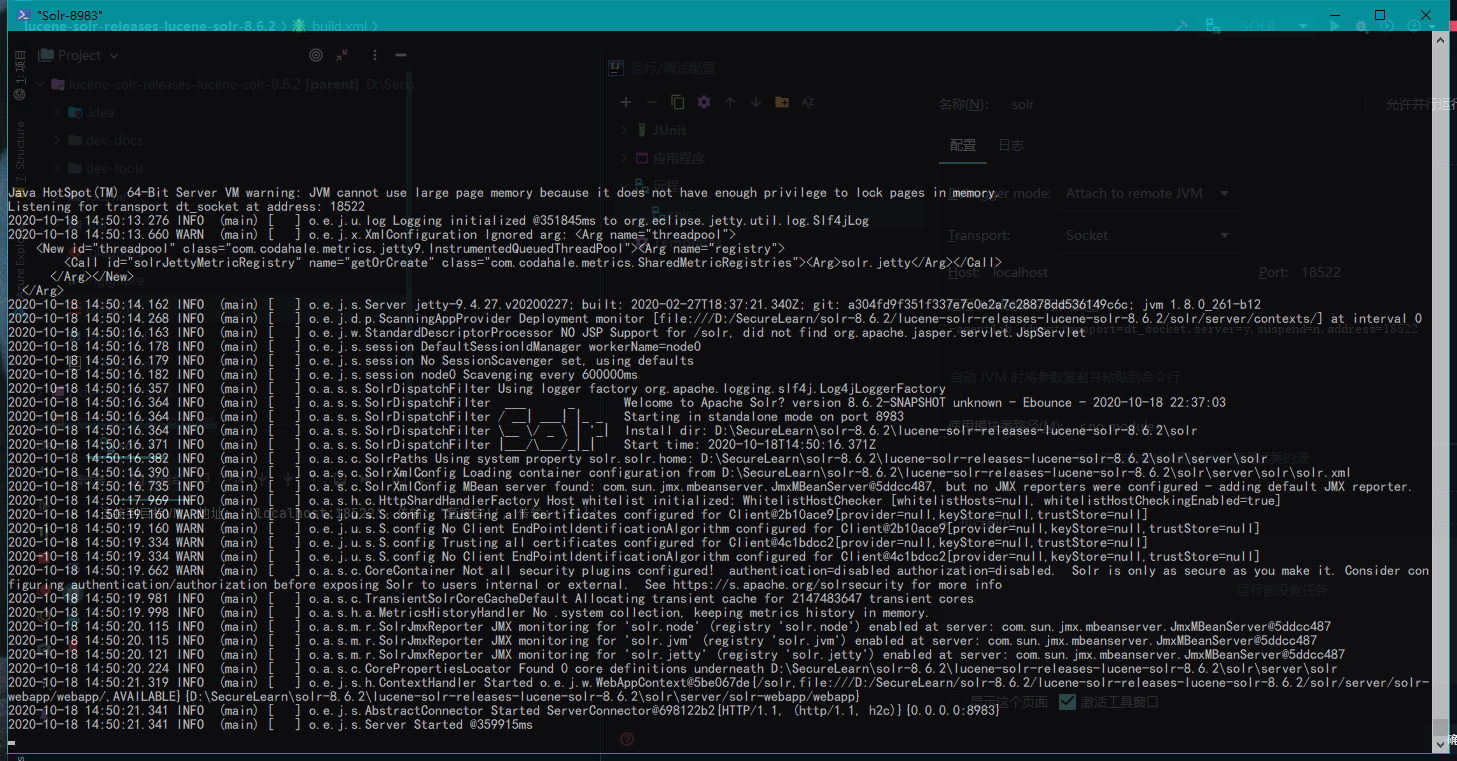Expand the .idea folder in project tree
The image size is (1457, 761).
click(x=58, y=113)
